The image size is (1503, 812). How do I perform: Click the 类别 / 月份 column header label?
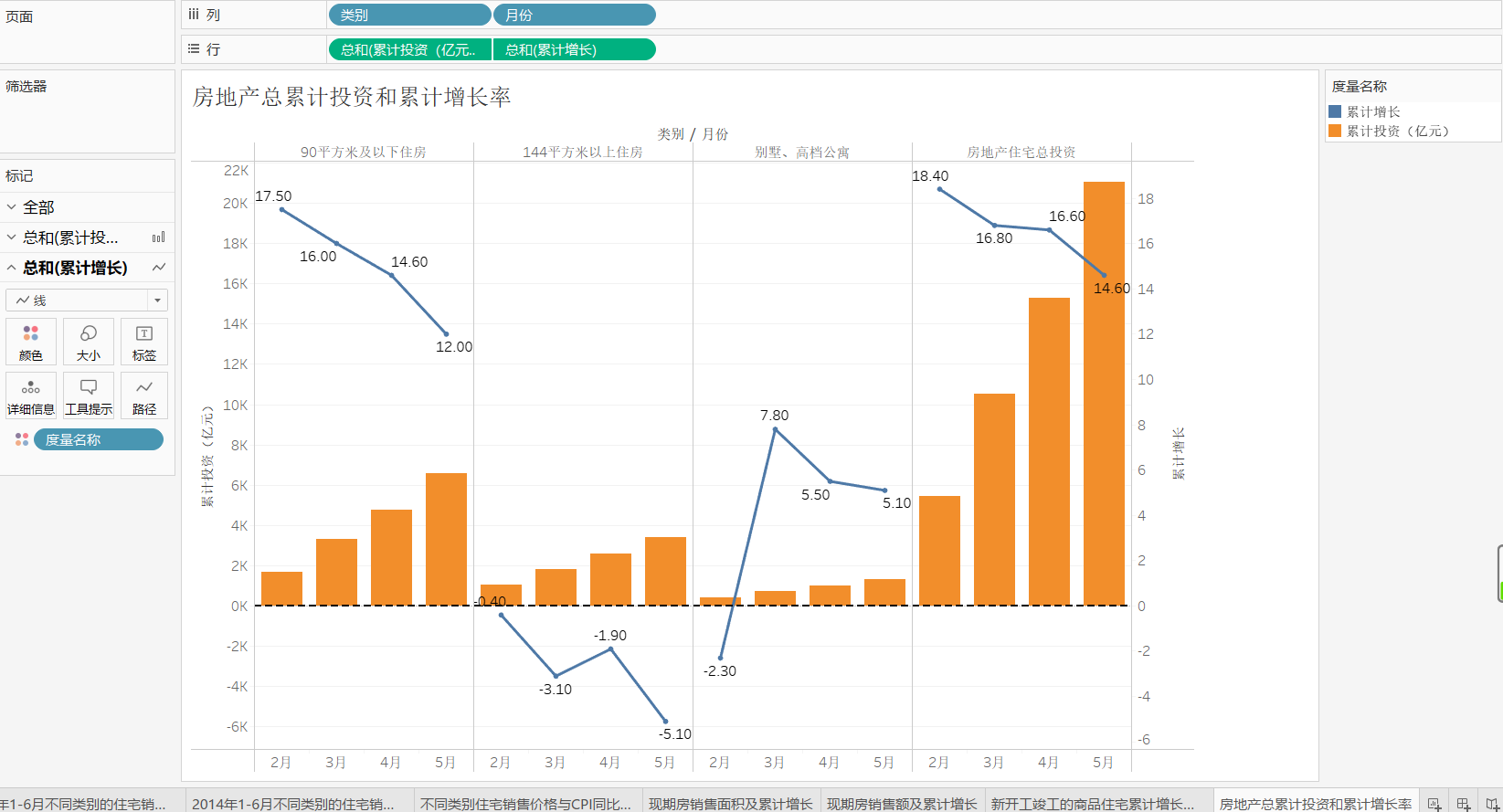pyautogui.click(x=693, y=133)
